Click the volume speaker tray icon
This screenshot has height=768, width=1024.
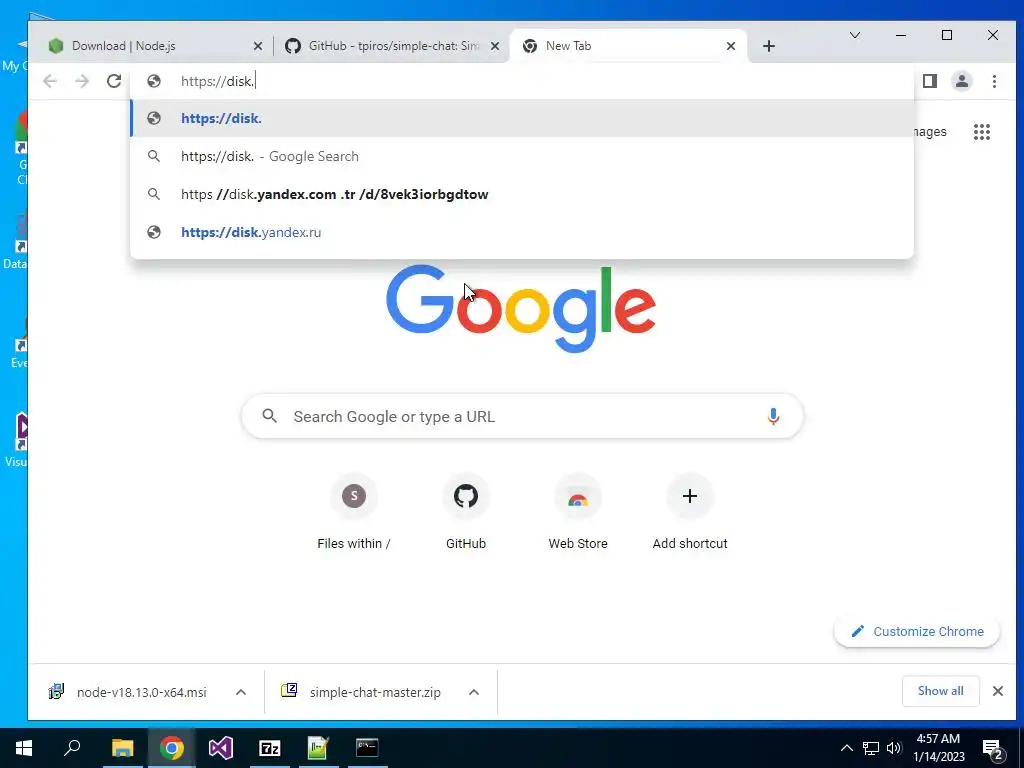[894, 748]
